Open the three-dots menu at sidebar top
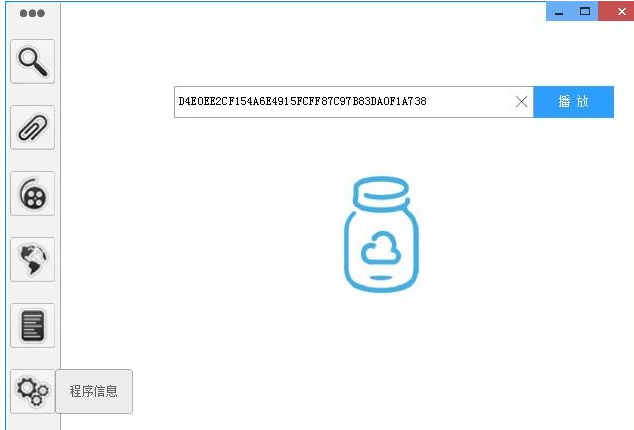The width and height of the screenshot is (634, 430). click(32, 13)
